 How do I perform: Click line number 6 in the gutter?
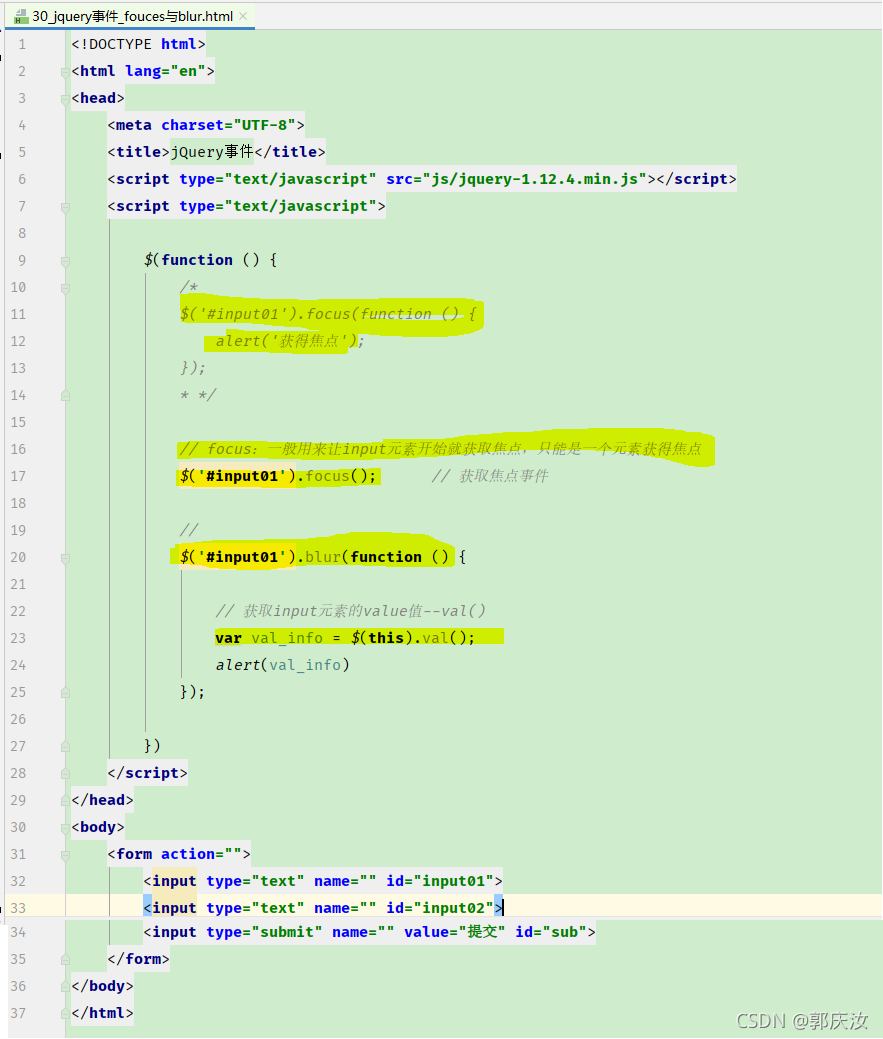tap(23, 180)
